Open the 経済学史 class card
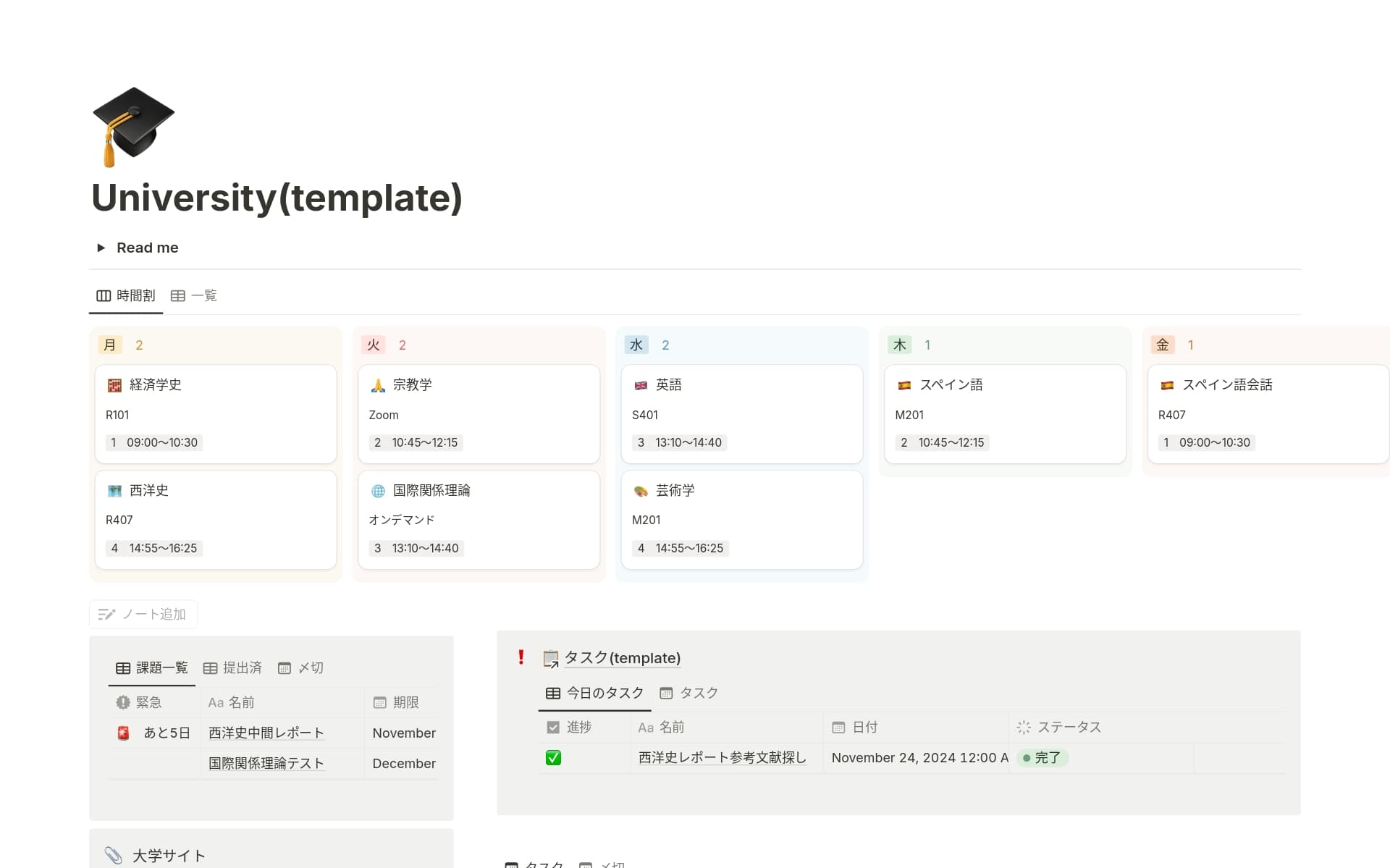Screen dimensions: 1390x868 click(156, 384)
